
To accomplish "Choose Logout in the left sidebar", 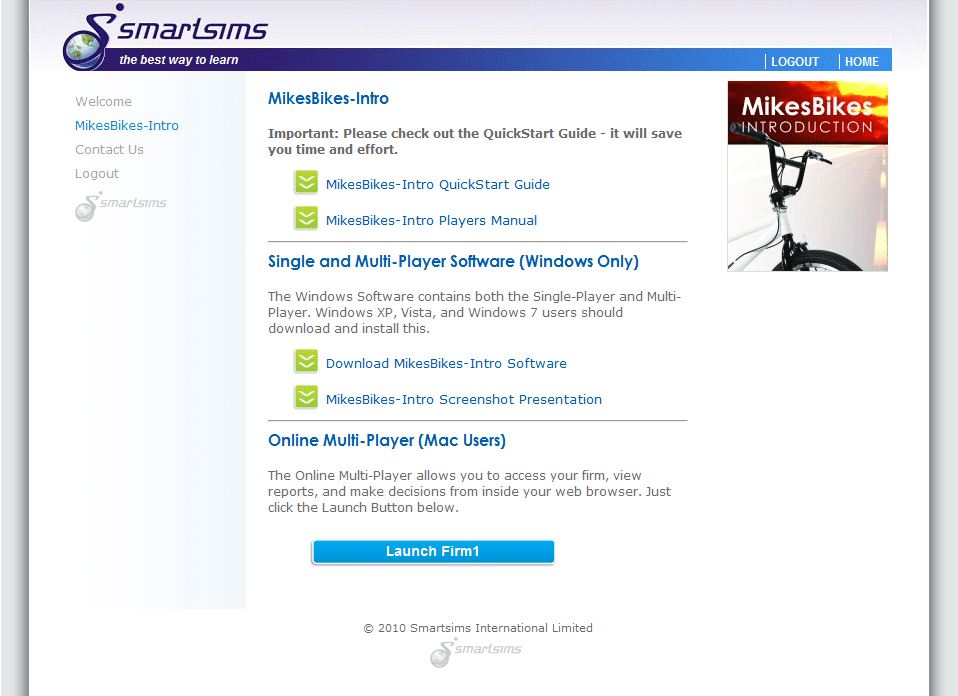I will (97, 174).
